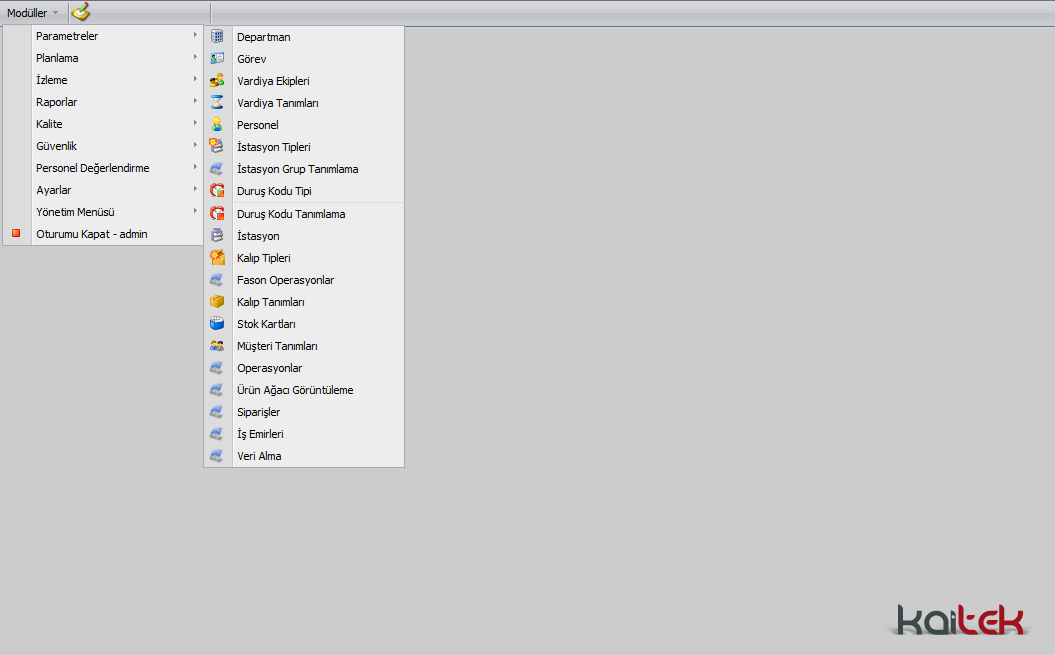Click the Müşteri Tanımları people icon
The image size is (1055, 655).
217,346
